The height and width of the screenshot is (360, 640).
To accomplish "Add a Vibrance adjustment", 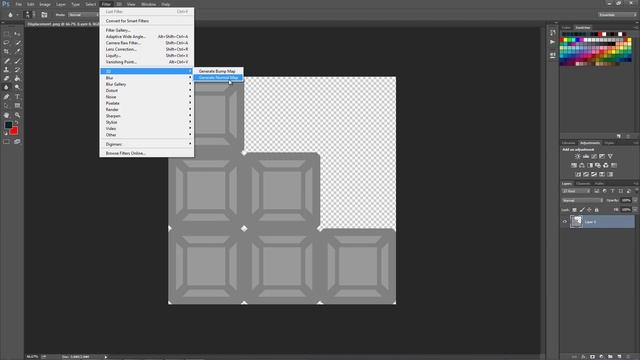I will (x=610, y=156).
